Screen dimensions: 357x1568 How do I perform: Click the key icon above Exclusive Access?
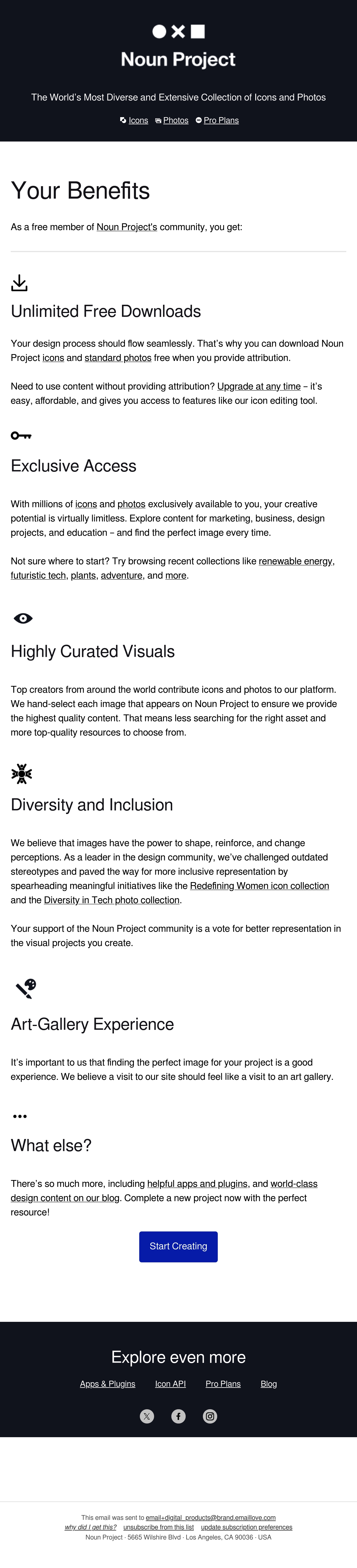pyautogui.click(x=21, y=435)
